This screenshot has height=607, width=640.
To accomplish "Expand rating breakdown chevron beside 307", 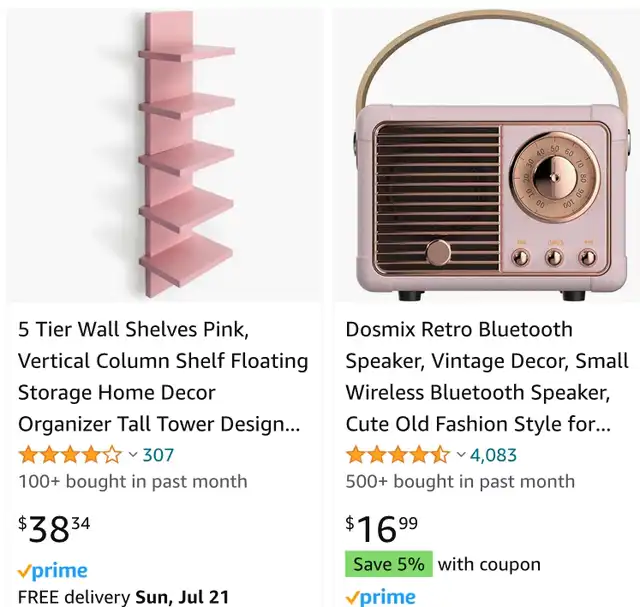I will [x=133, y=454].
